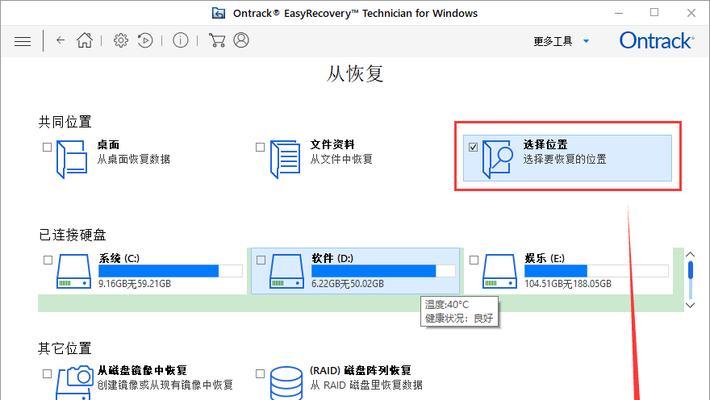Click the Ontrack logo
Screen dimensions: 710x400
click(657, 41)
